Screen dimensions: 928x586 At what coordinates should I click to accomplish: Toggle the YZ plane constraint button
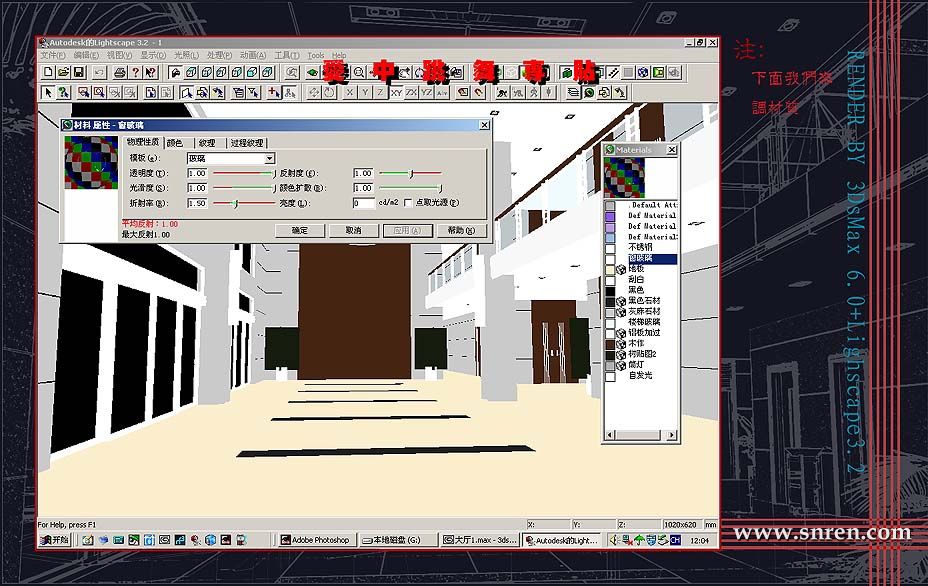coord(427,92)
